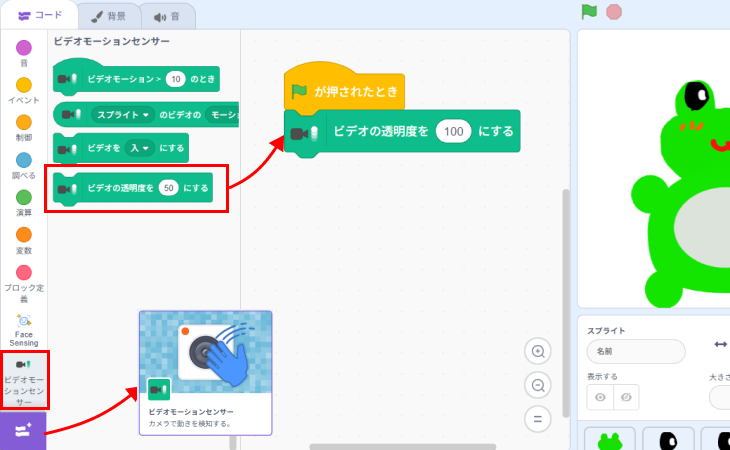Select the 演算 green category circle
The width and height of the screenshot is (730, 450).
[23, 198]
